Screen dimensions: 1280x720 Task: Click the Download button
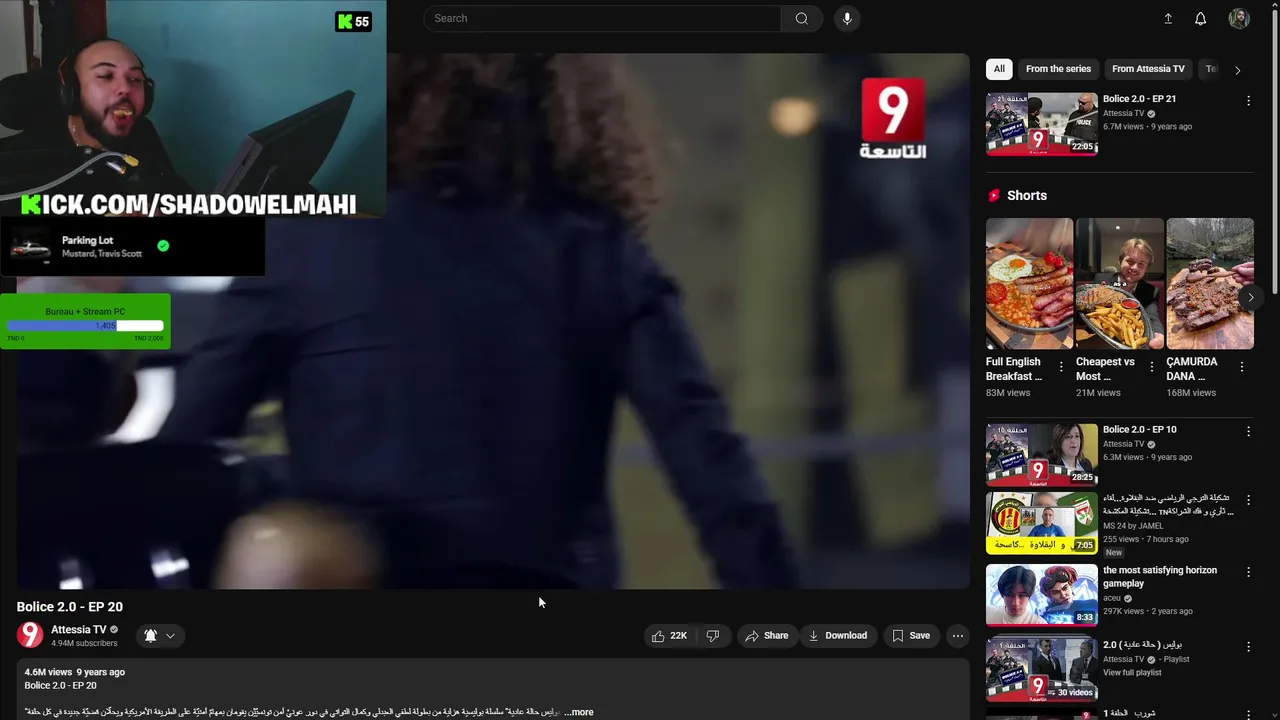pos(838,636)
